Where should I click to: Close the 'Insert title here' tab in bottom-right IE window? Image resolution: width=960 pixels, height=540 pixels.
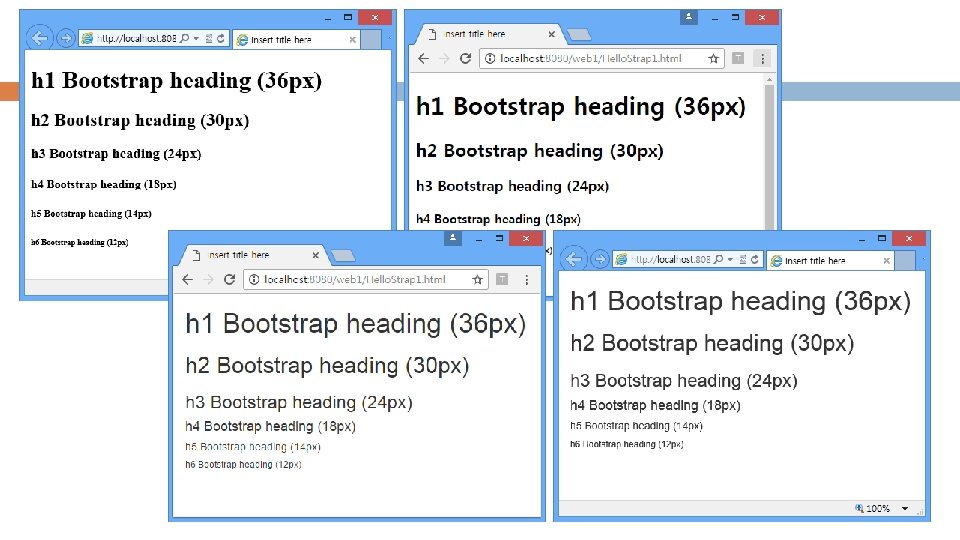click(887, 261)
